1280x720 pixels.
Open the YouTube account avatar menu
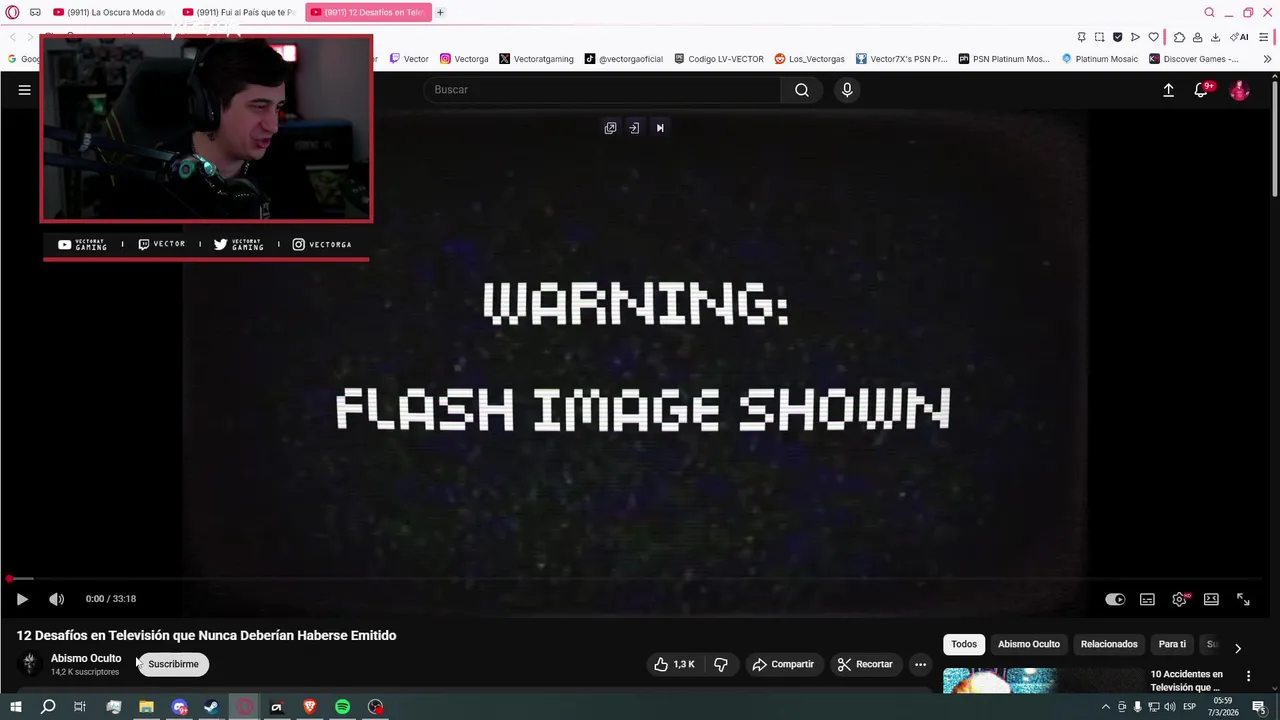[1239, 90]
